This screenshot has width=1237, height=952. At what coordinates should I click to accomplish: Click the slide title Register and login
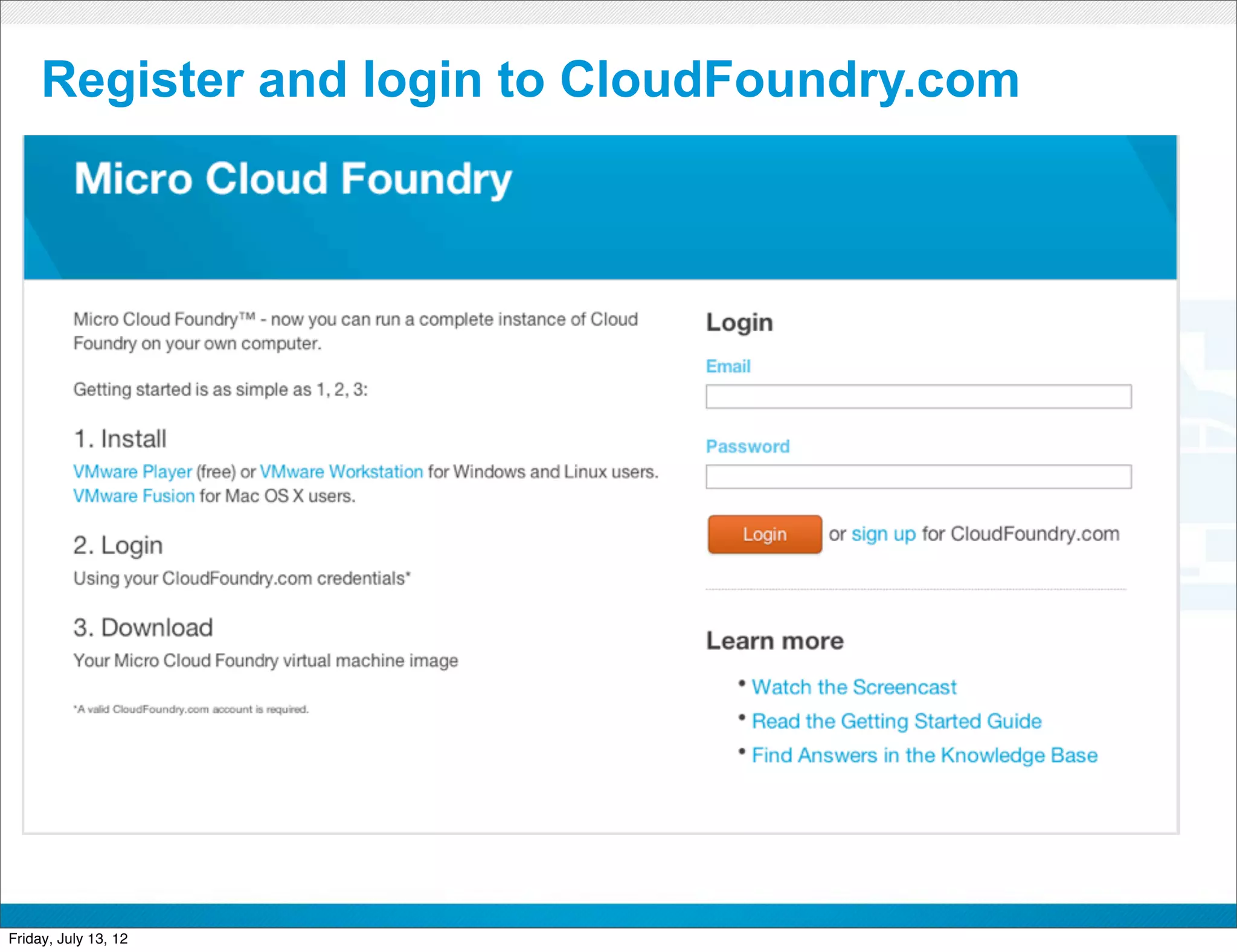530,80
